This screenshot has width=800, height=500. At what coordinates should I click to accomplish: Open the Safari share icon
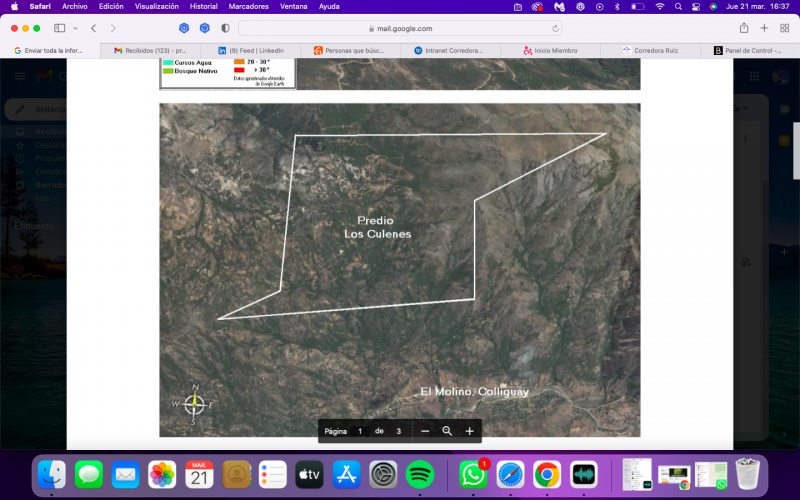coord(744,28)
